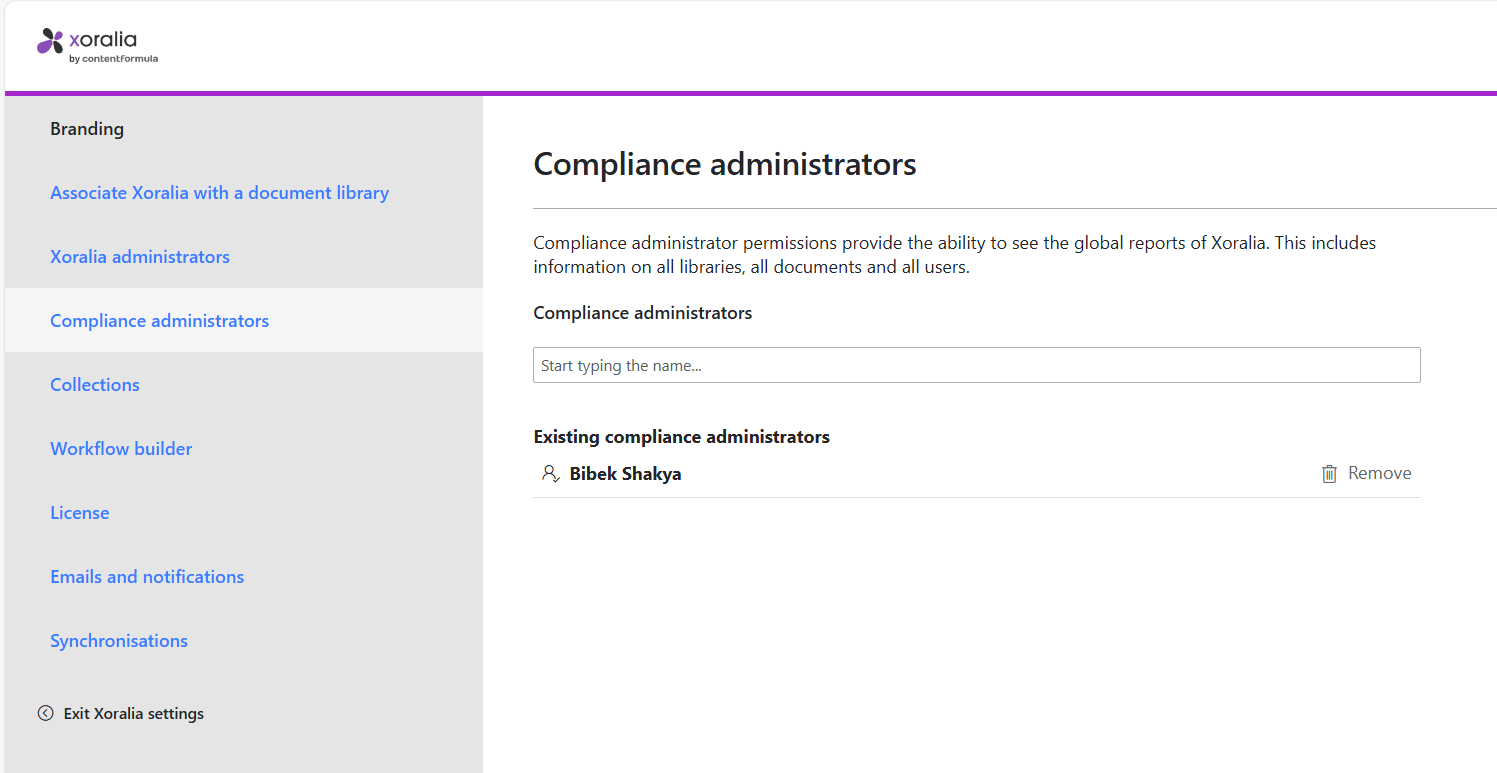Click Bibek Shakya's name
The width and height of the screenshot is (1497, 773).
coord(624,473)
